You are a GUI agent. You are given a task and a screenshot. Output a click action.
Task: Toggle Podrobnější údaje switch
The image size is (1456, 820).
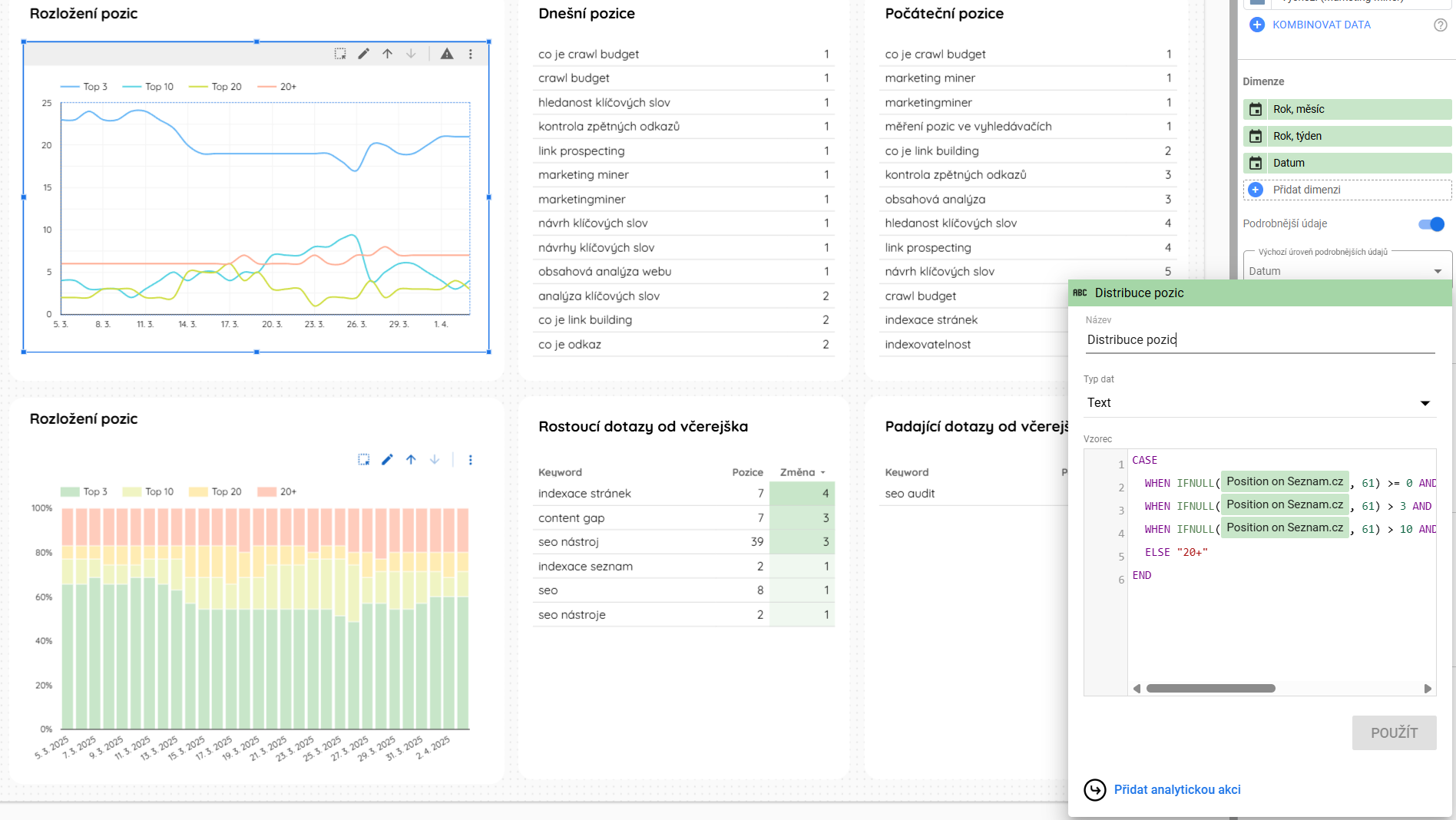pyautogui.click(x=1431, y=224)
